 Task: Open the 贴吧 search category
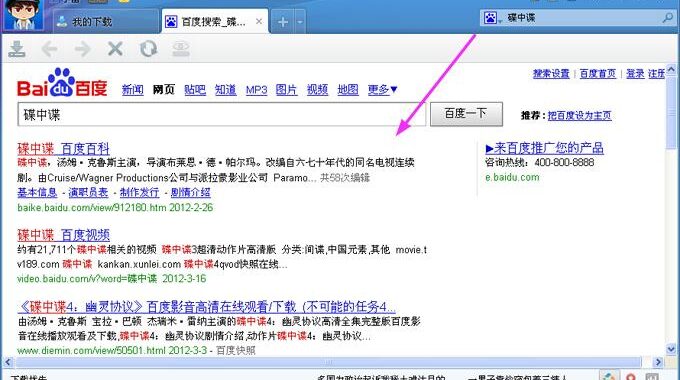(x=195, y=90)
